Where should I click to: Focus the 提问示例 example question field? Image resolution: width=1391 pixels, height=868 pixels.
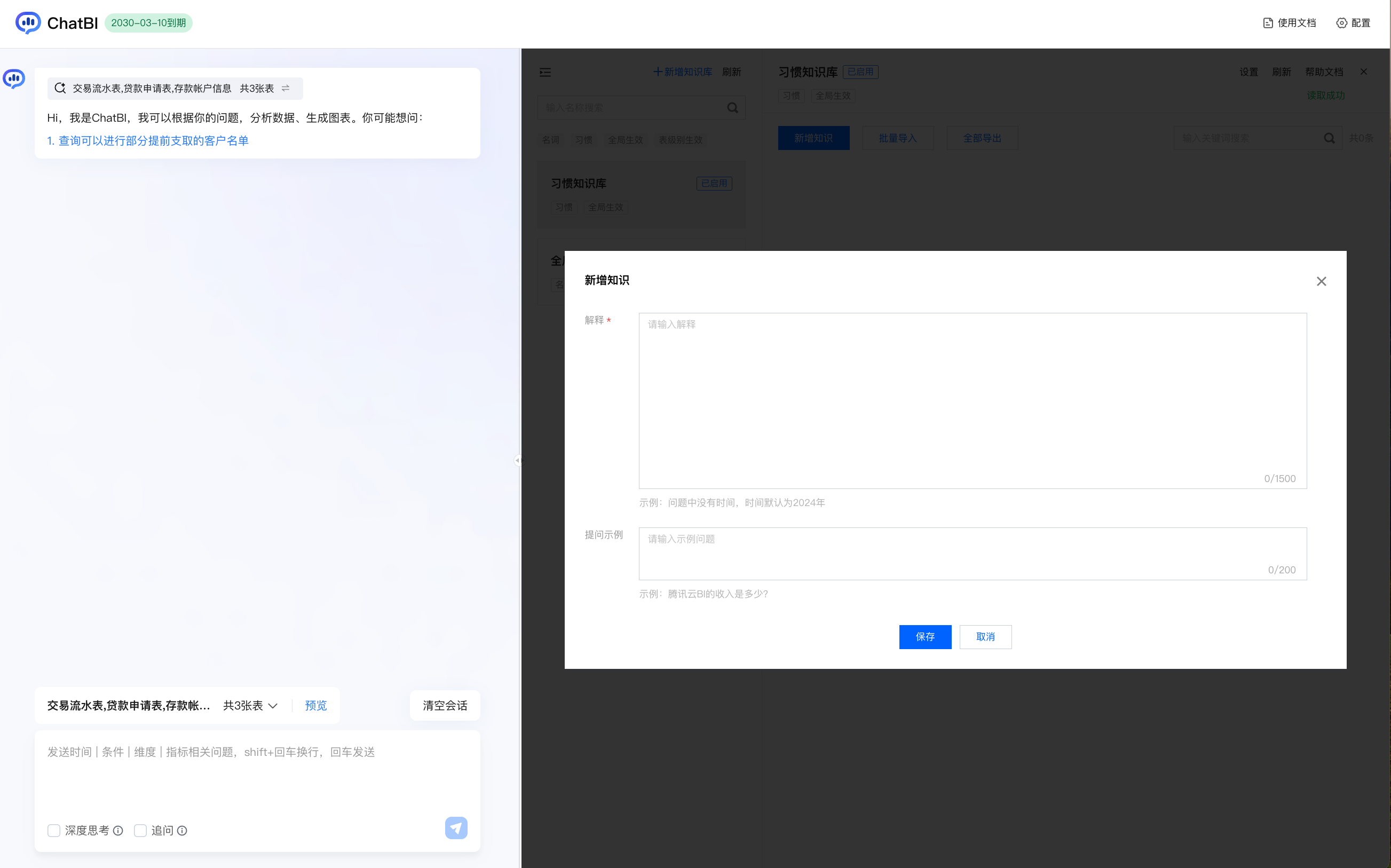pyautogui.click(x=972, y=553)
